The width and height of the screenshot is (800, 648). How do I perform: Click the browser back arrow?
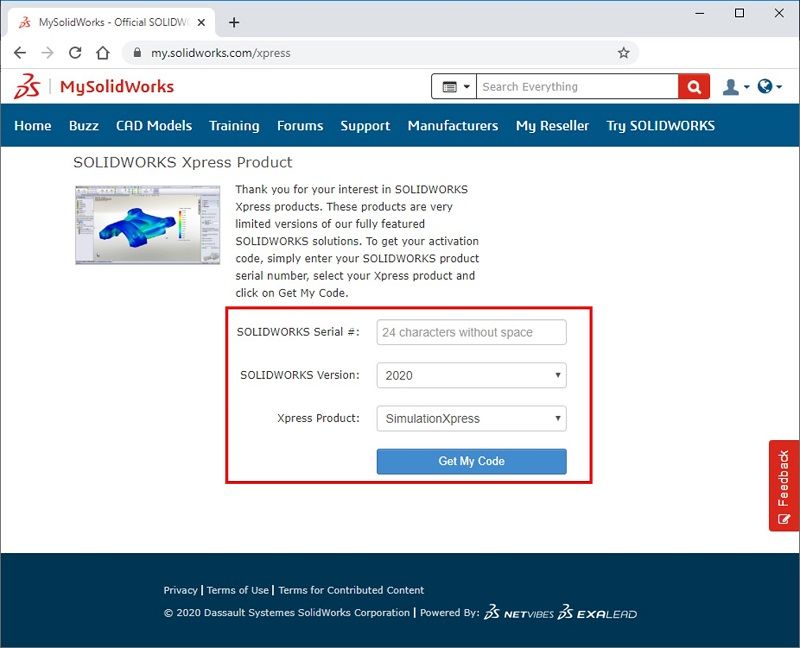(x=20, y=53)
